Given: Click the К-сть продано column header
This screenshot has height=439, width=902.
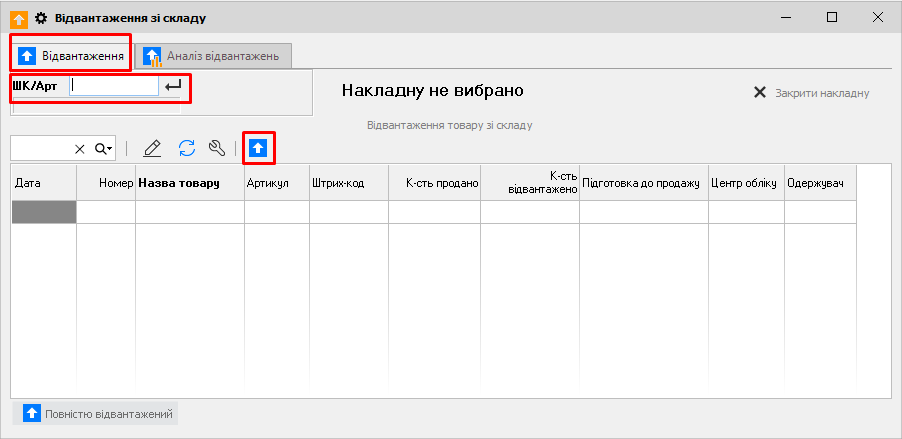Looking at the screenshot, I should point(434,183).
